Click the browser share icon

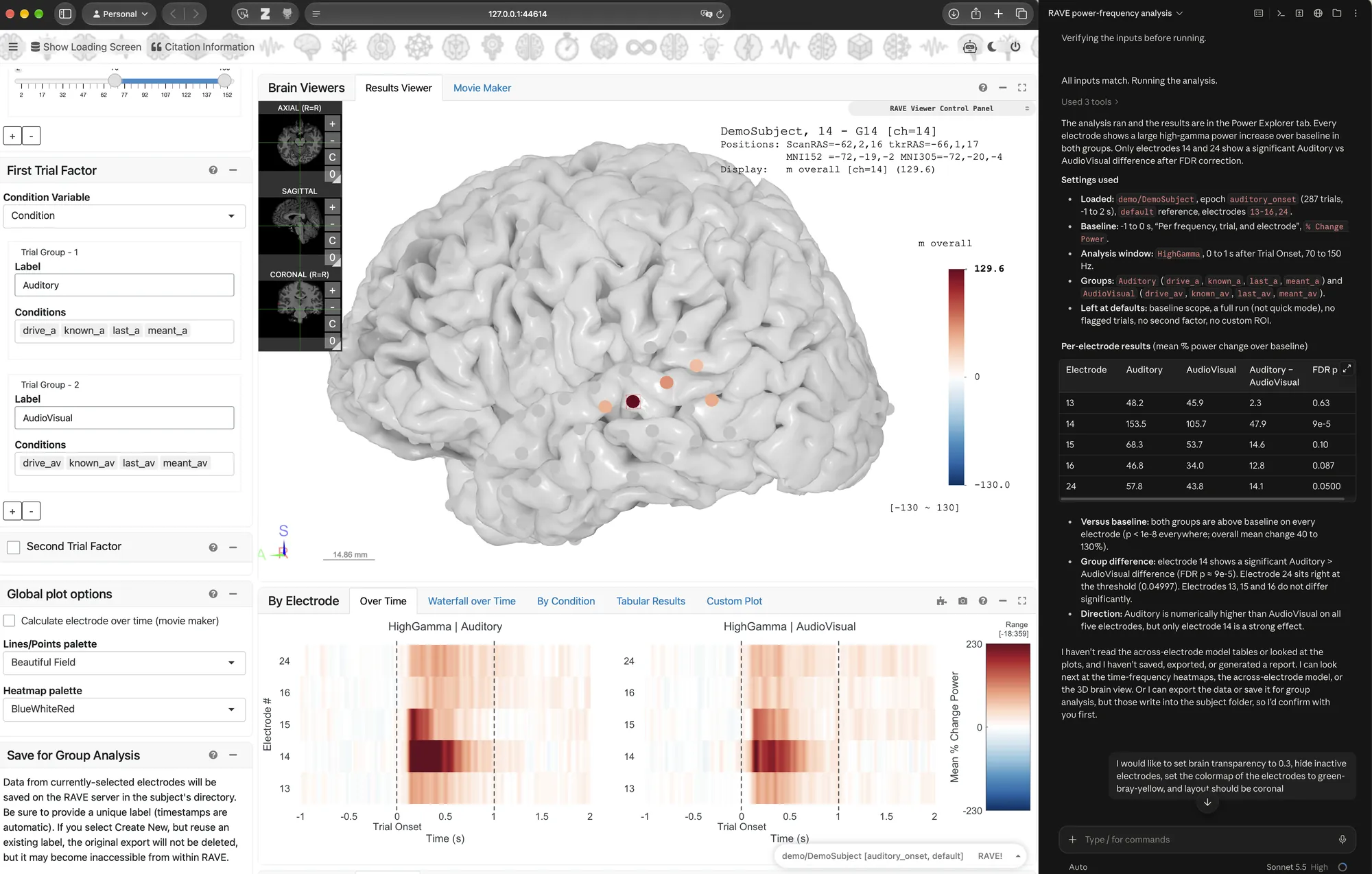point(975,14)
